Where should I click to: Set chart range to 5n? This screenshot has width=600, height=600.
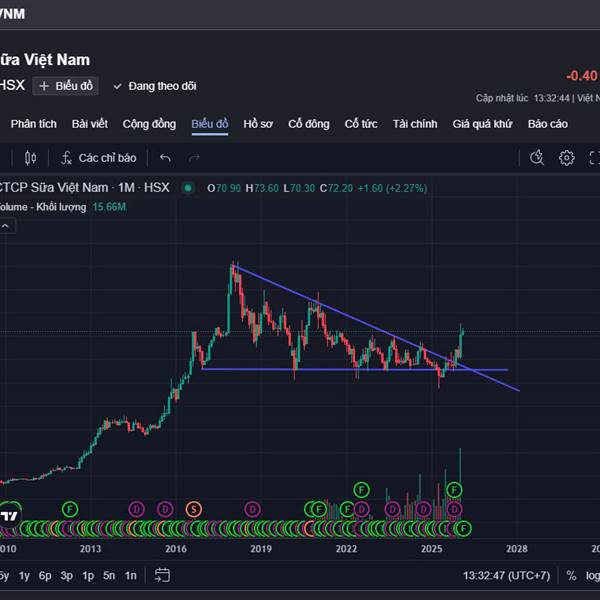click(x=109, y=576)
